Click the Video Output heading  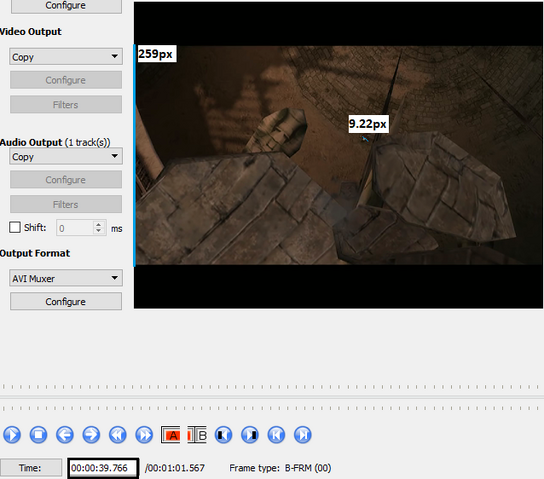click(31, 32)
